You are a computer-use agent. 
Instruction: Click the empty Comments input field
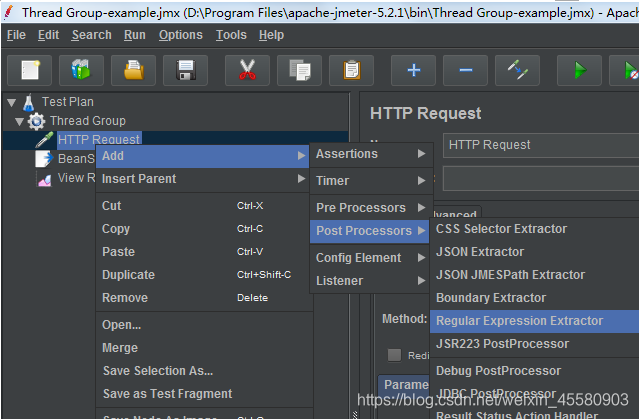(x=541, y=179)
